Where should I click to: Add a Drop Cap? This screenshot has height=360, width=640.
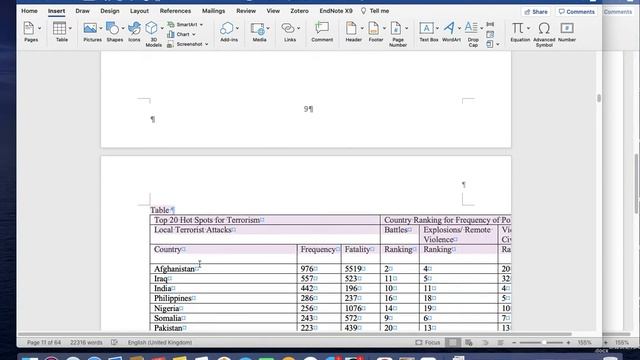tap(471, 28)
